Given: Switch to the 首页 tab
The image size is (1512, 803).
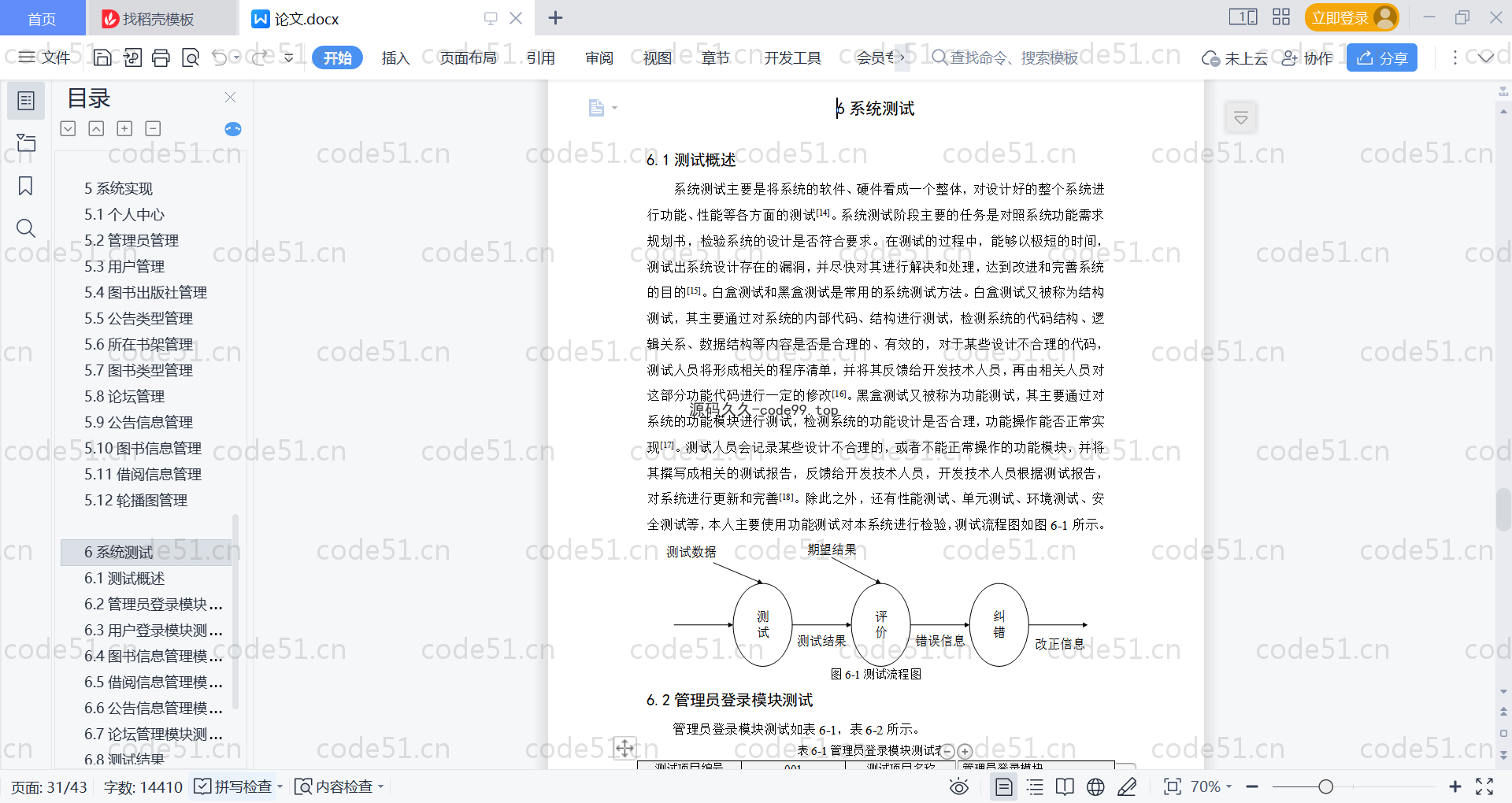Looking at the screenshot, I should click(x=42, y=18).
